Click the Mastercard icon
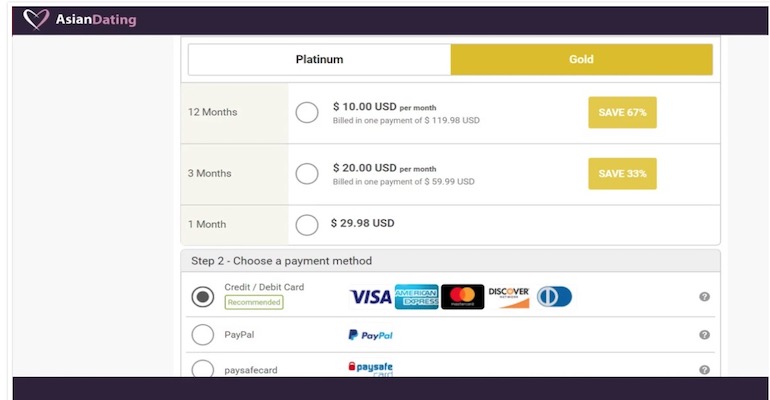This screenshot has height=400, width=770. 462,297
